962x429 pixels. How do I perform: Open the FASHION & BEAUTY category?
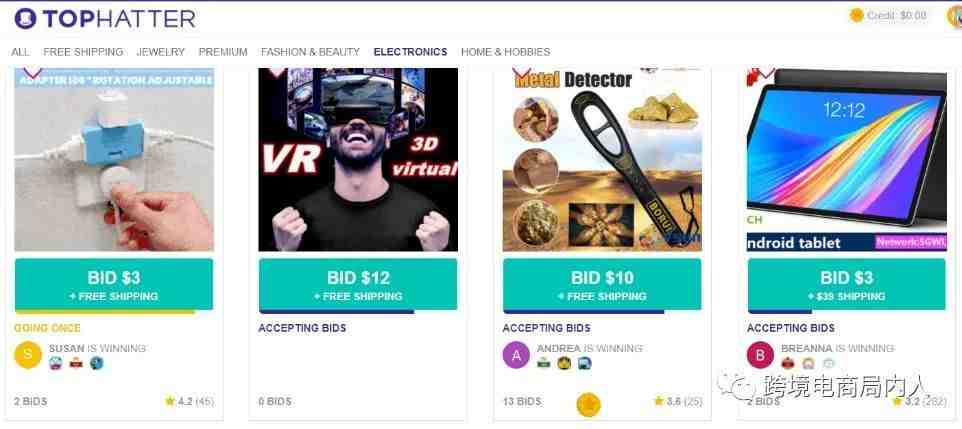click(310, 52)
